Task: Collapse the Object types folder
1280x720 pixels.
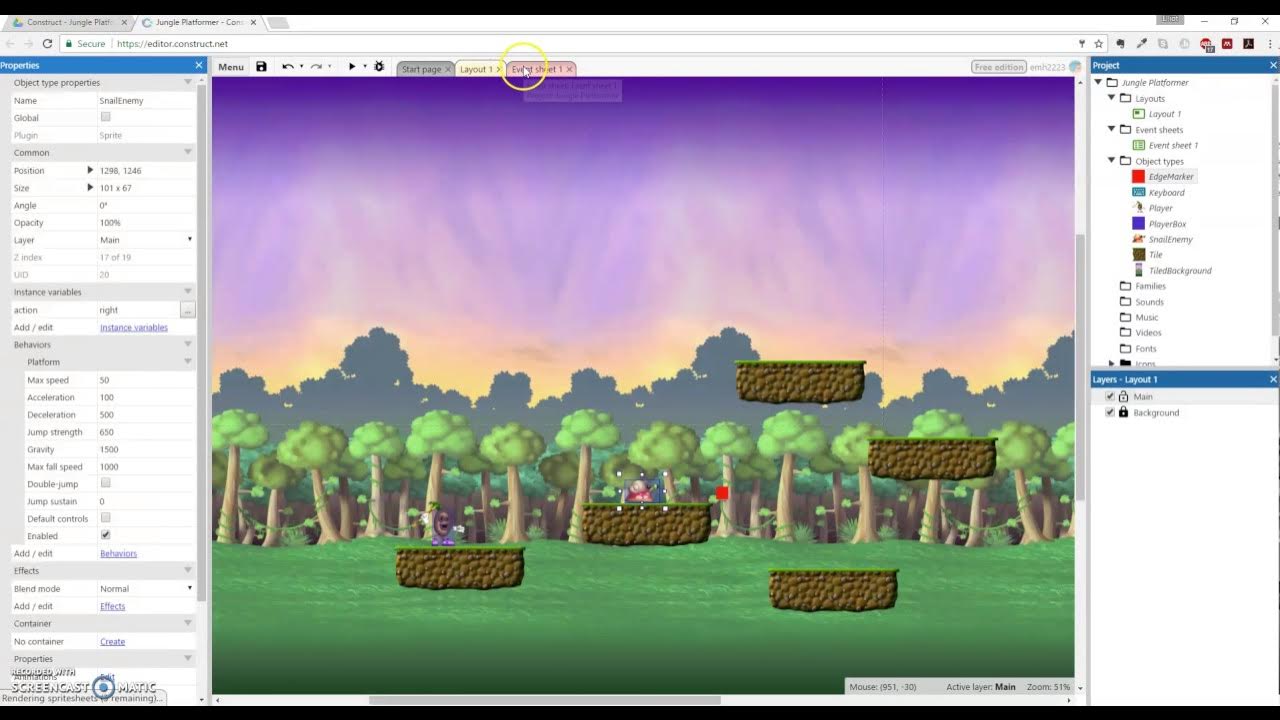Action: (x=1111, y=161)
